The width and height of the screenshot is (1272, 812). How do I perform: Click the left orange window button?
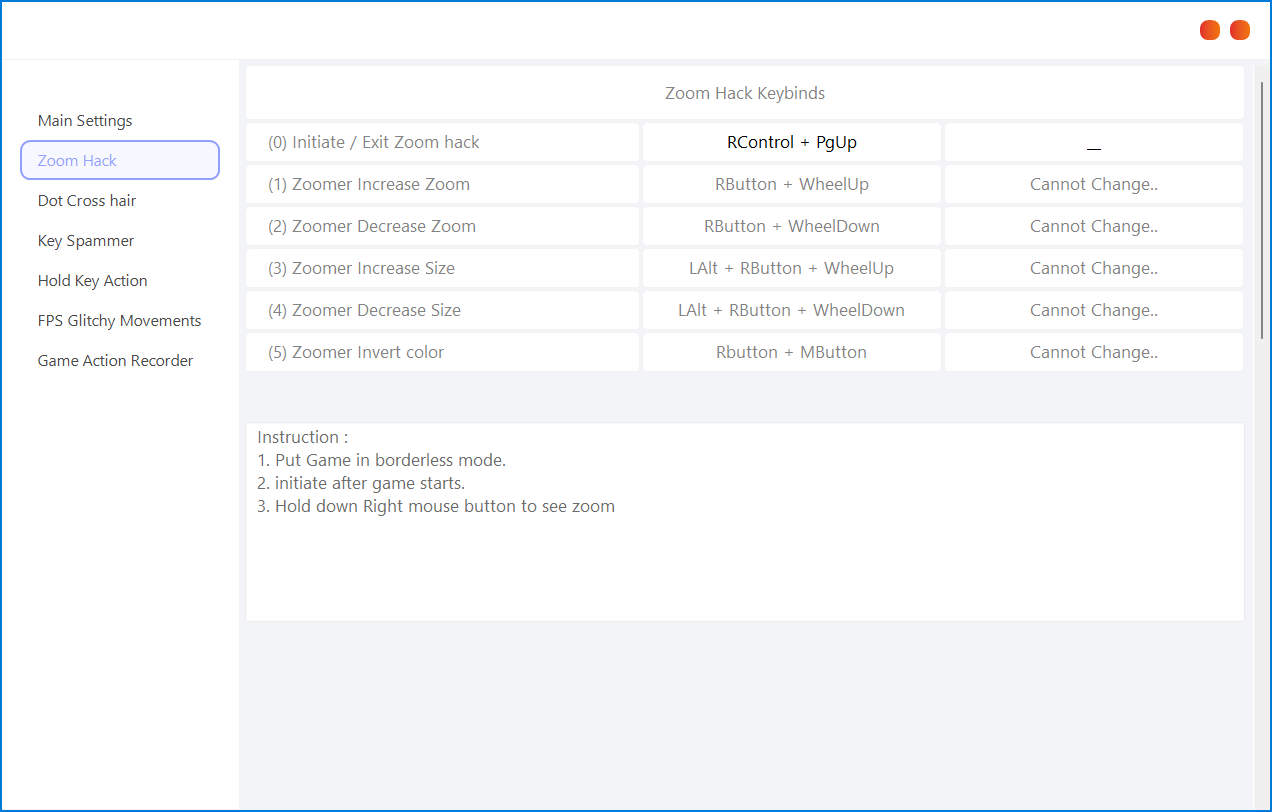(x=1210, y=30)
